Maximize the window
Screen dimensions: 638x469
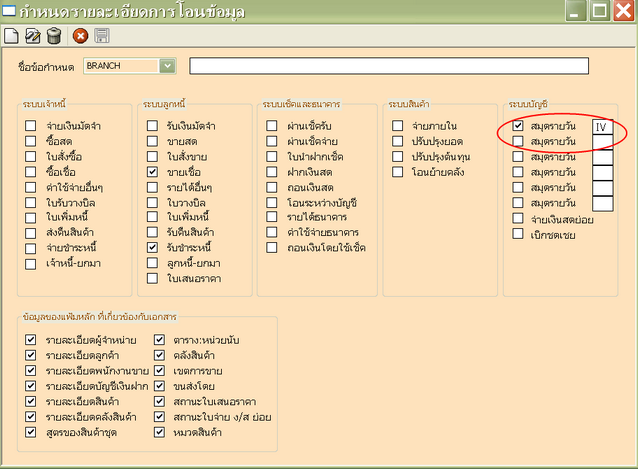pyautogui.click(x=601, y=11)
